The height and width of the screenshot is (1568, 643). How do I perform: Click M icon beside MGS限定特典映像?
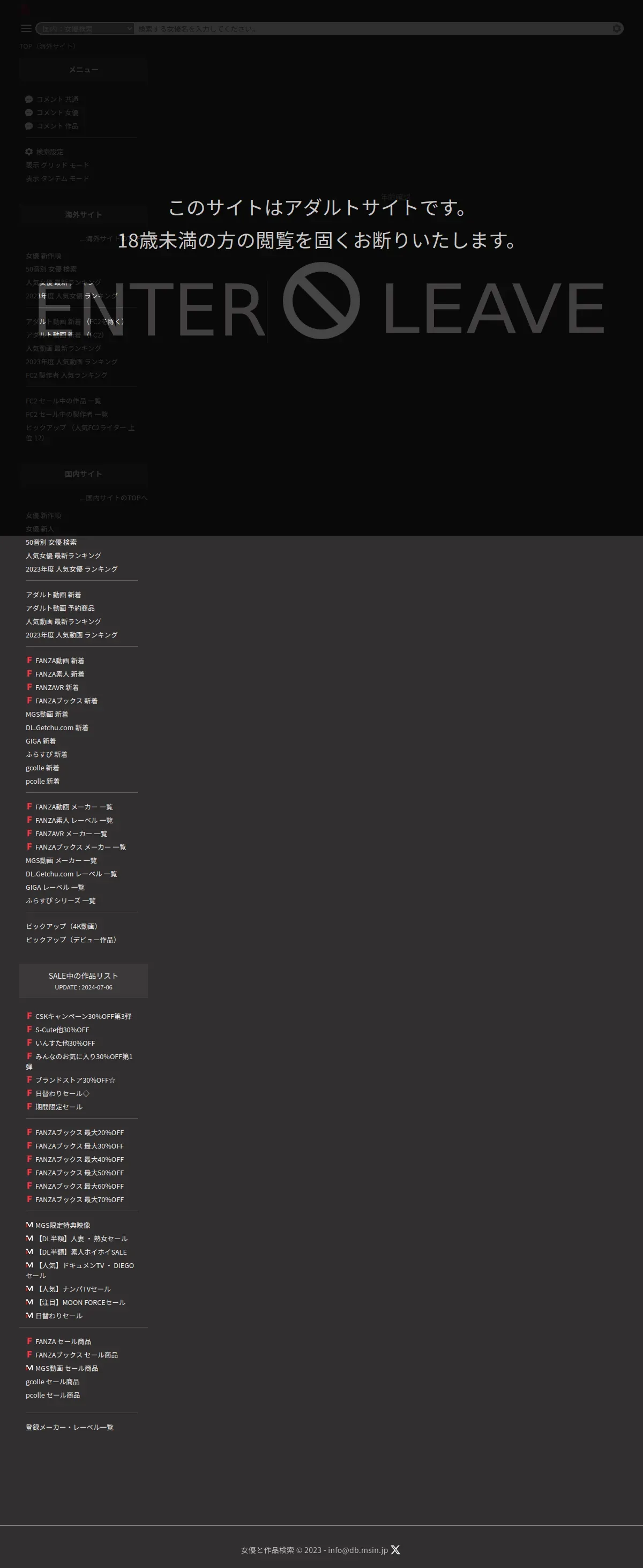(x=29, y=1224)
